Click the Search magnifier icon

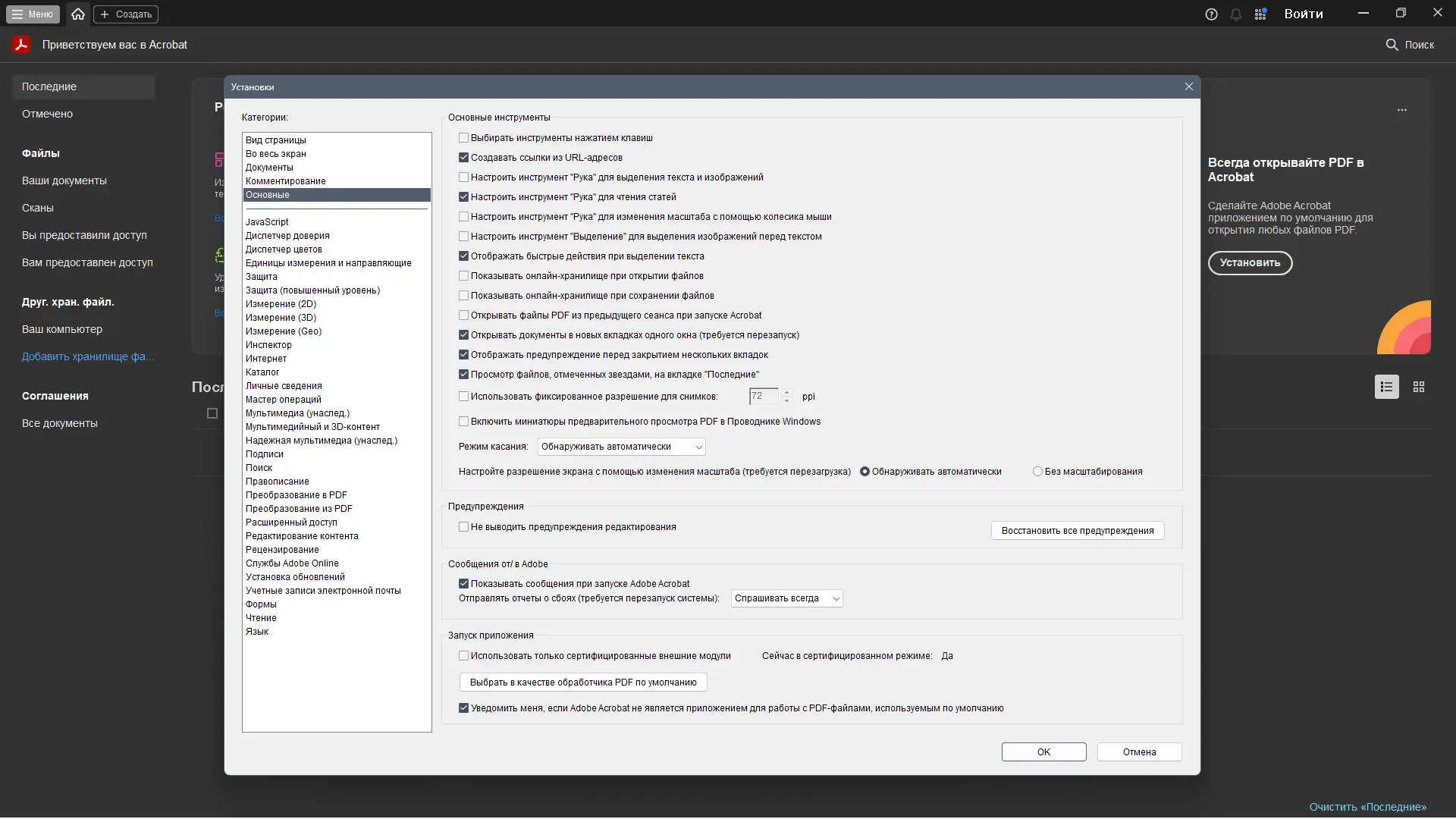click(x=1392, y=45)
